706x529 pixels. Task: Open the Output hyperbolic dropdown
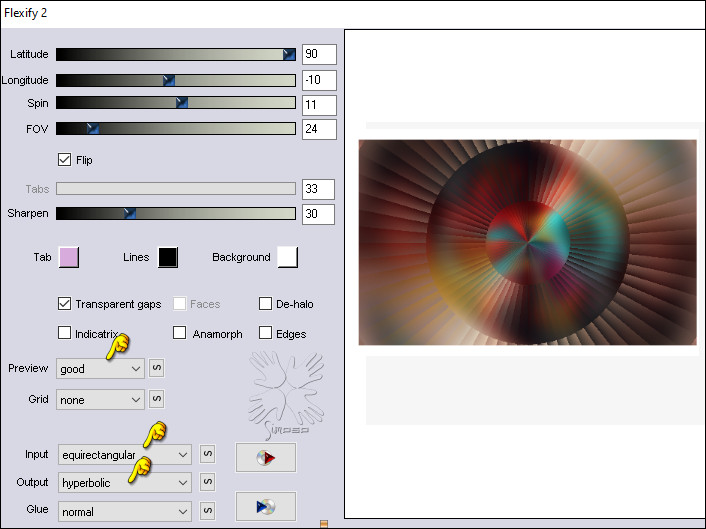(124, 483)
